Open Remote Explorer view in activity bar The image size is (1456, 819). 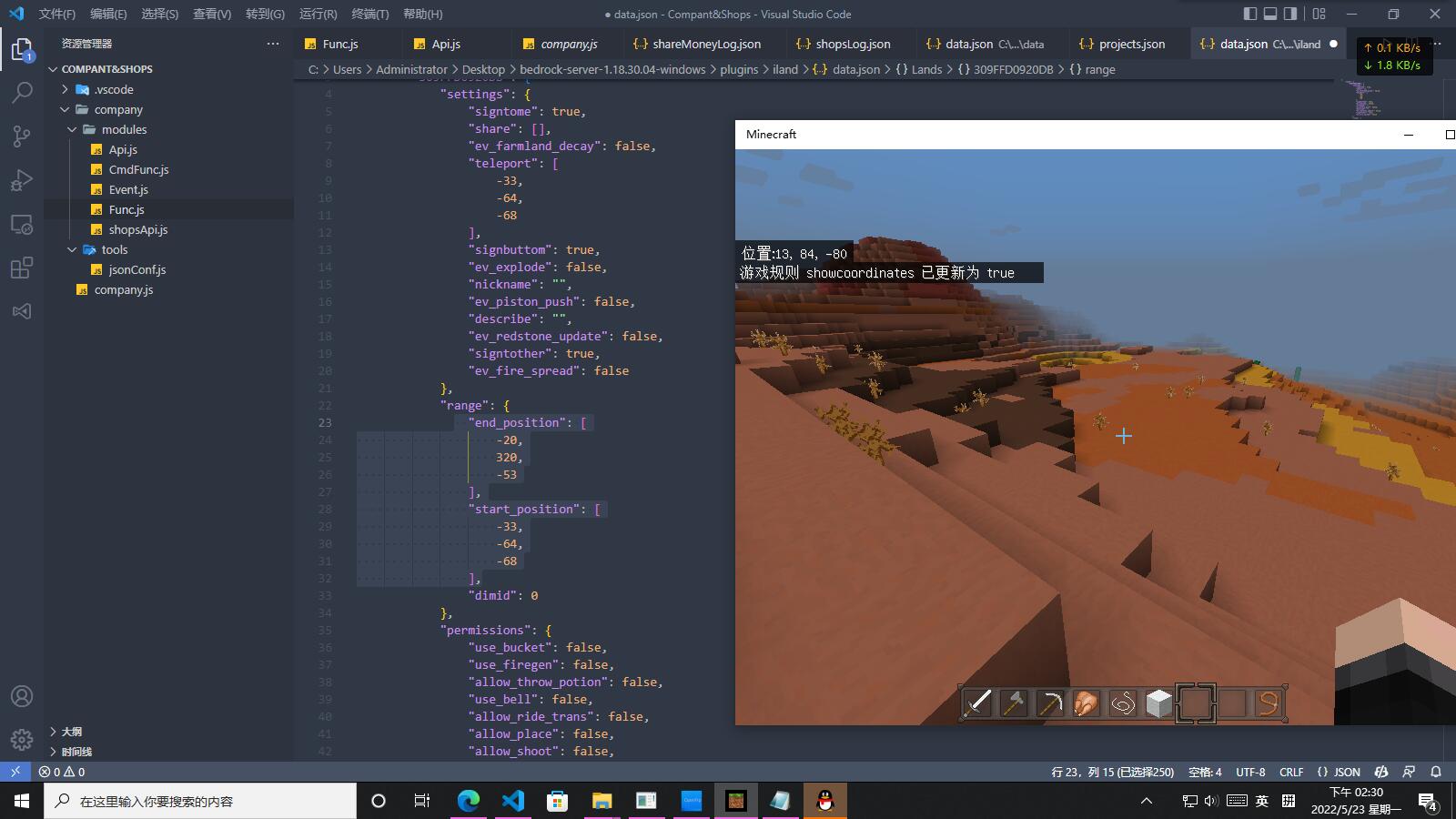pos(22,224)
